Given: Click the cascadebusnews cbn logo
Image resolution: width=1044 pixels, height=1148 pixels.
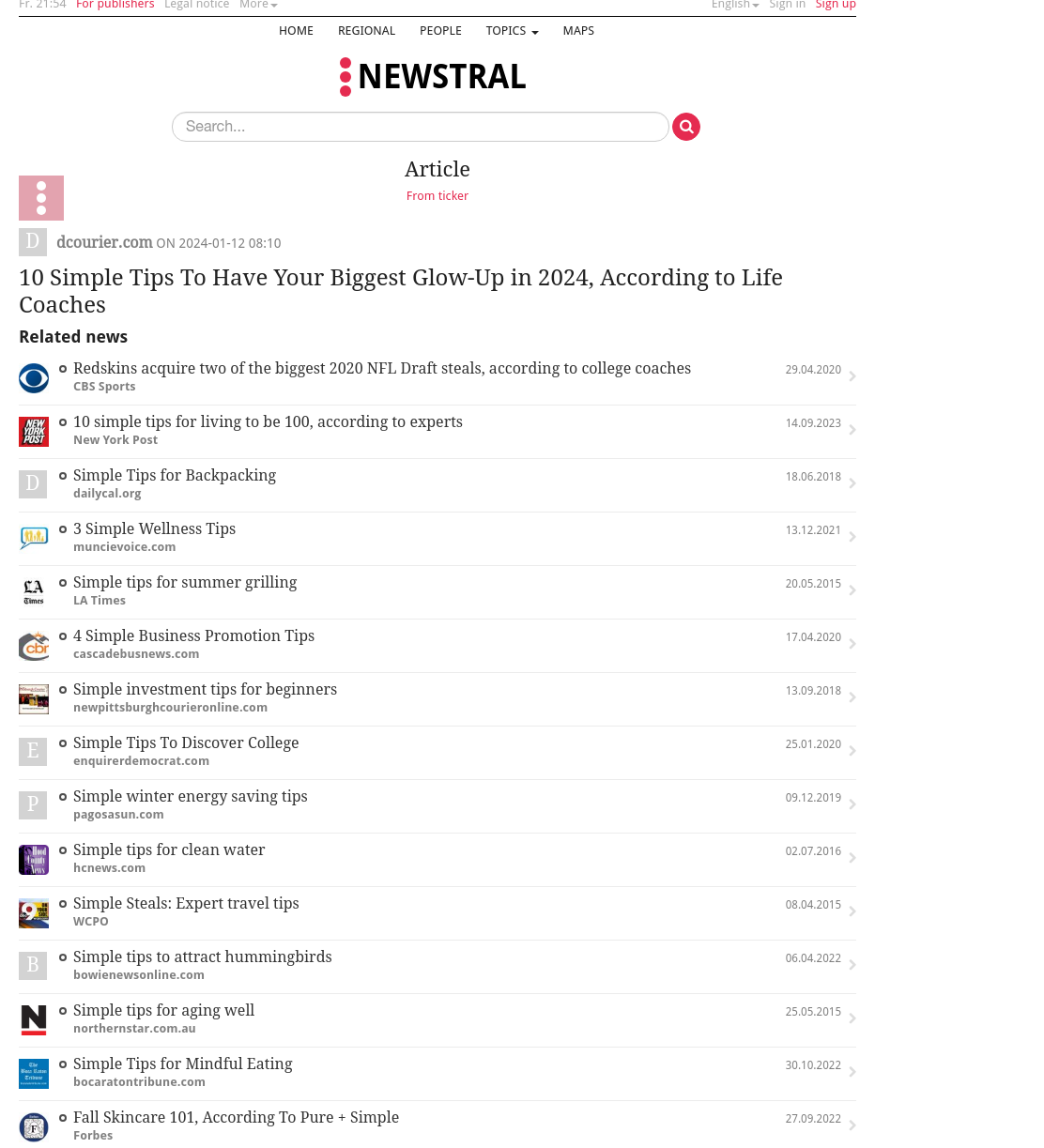Looking at the screenshot, I should click(34, 646).
